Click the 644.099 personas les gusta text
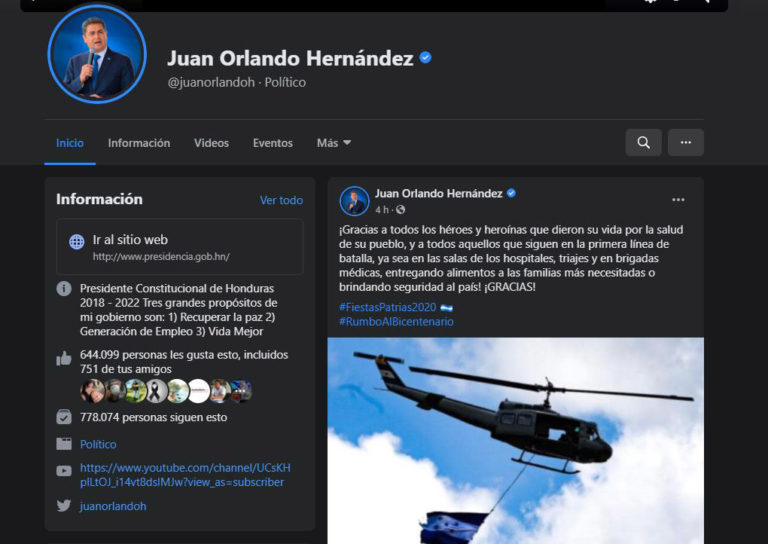This screenshot has width=768, height=544. tap(184, 362)
